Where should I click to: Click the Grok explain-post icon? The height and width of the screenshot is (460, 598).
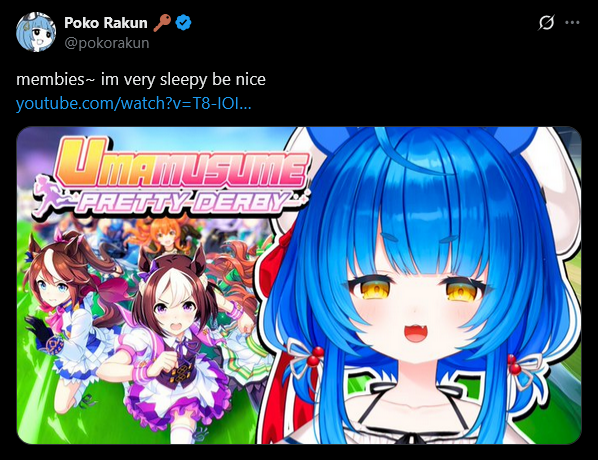546,23
